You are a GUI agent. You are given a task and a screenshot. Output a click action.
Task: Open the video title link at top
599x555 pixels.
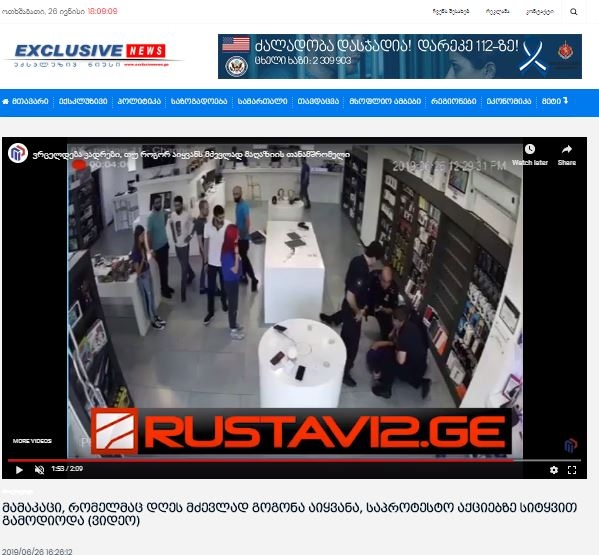[191, 155]
